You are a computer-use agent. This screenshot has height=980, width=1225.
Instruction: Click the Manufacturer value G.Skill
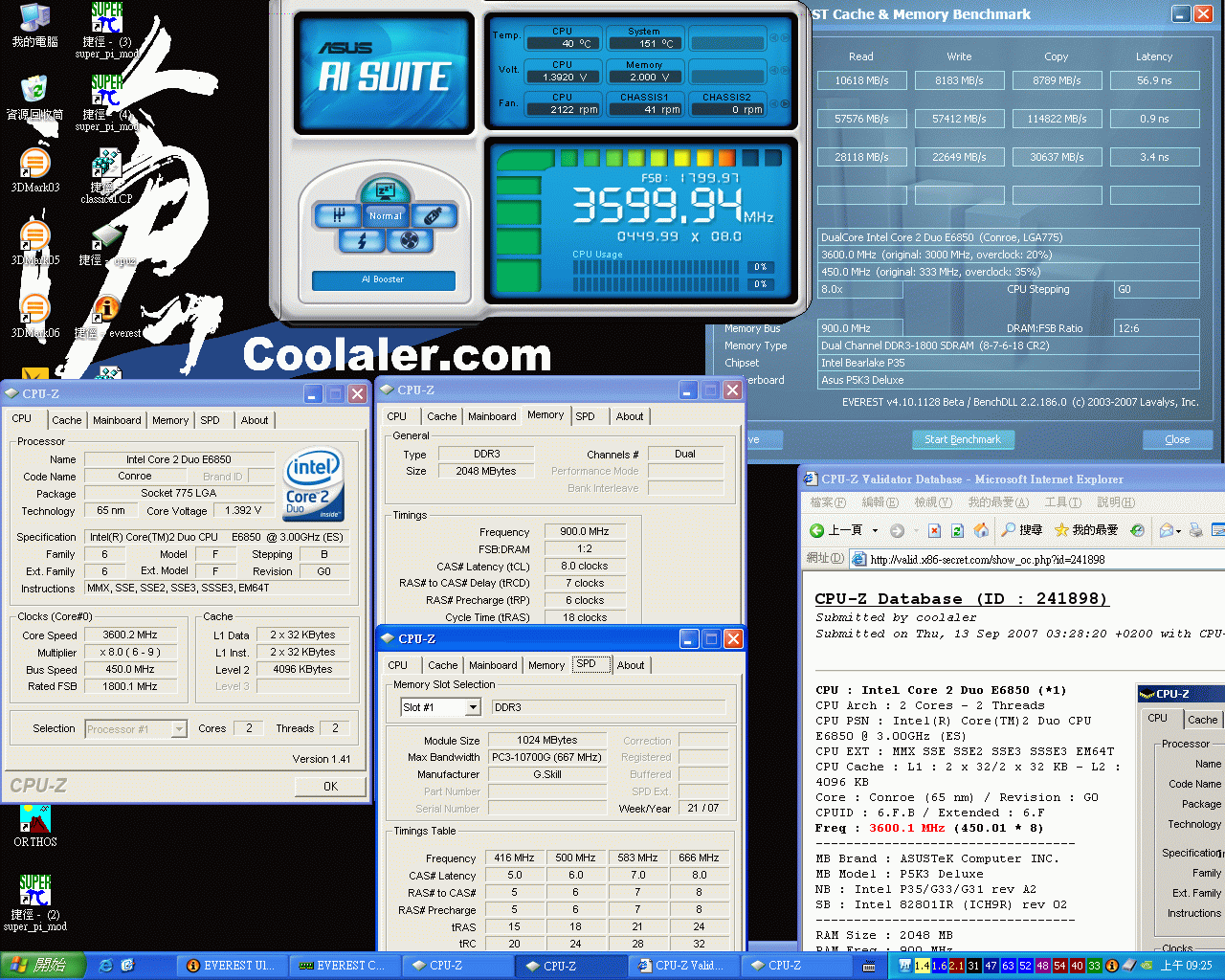547,774
